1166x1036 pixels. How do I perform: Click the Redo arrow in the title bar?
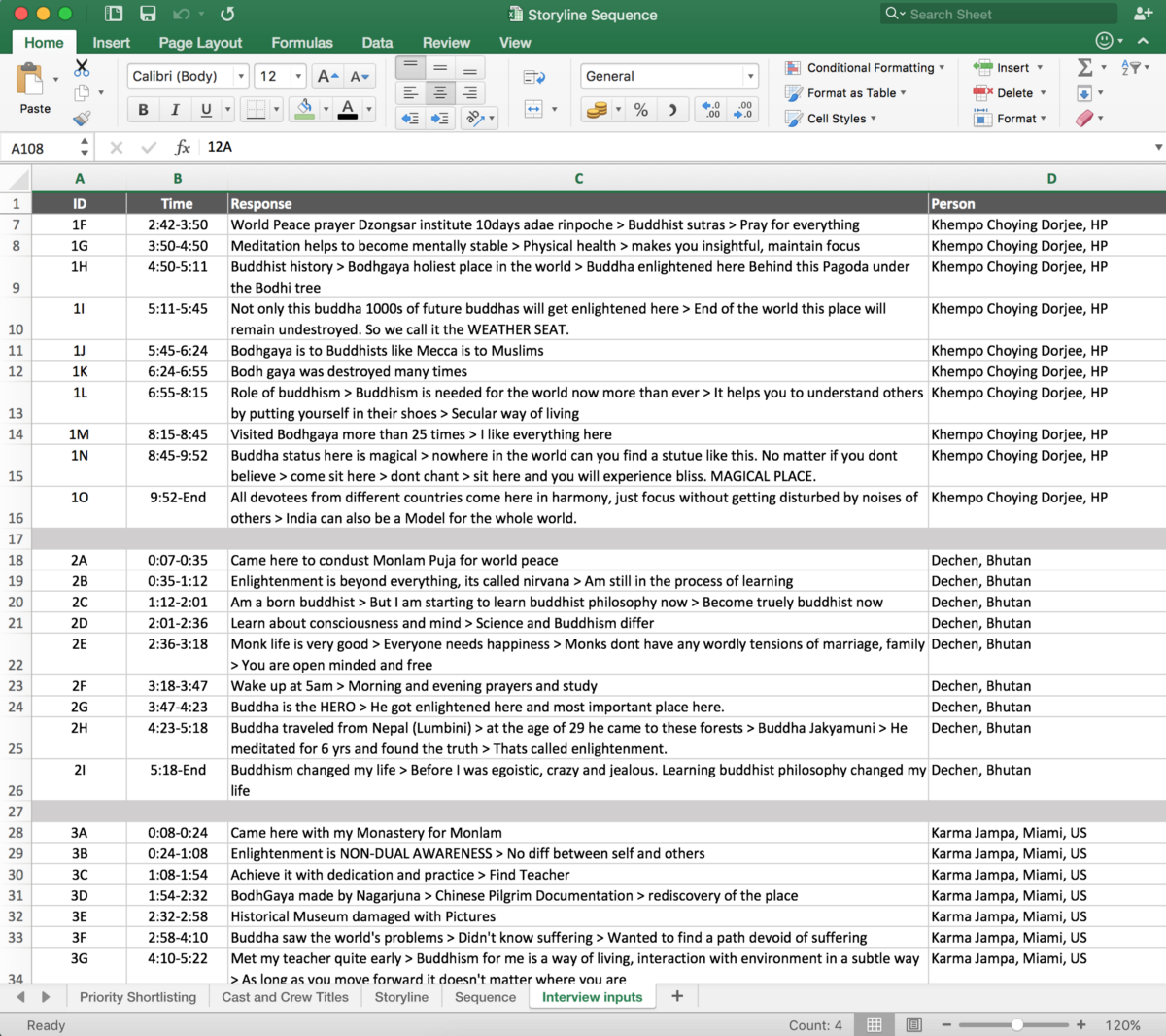pyautogui.click(x=227, y=15)
